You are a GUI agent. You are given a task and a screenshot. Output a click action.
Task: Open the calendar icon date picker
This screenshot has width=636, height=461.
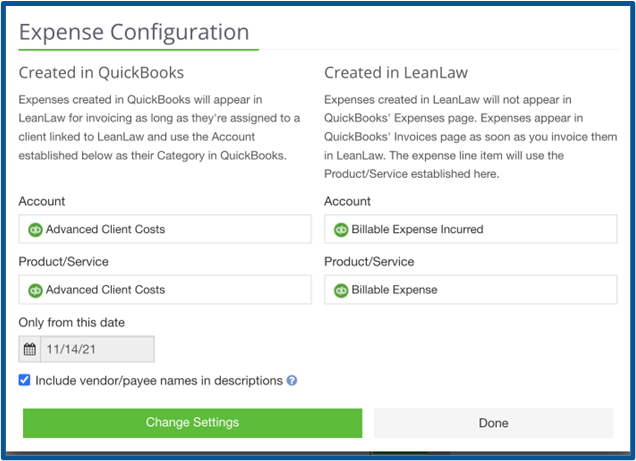tap(30, 349)
